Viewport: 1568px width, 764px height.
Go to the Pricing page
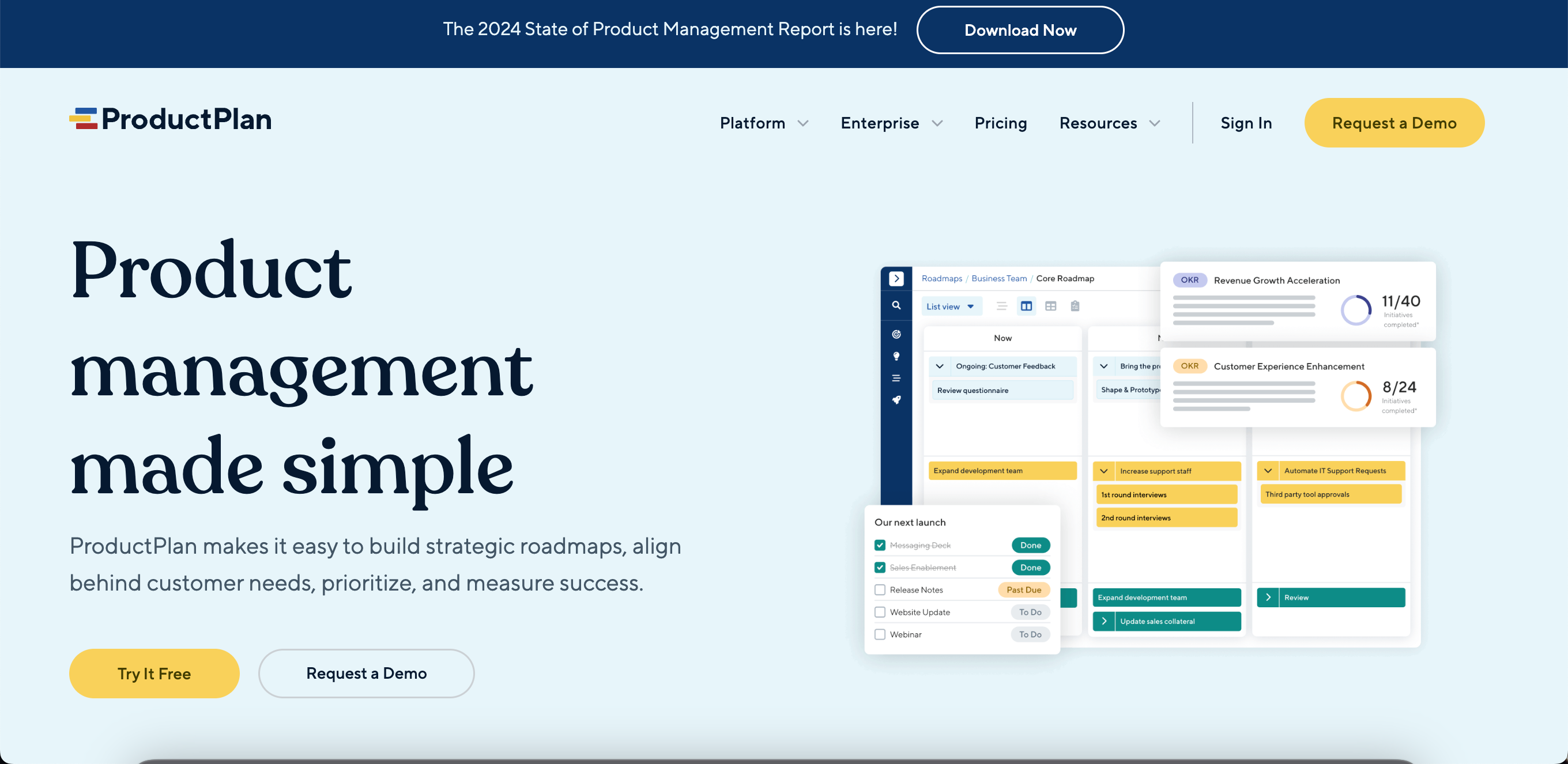pyautogui.click(x=1001, y=123)
